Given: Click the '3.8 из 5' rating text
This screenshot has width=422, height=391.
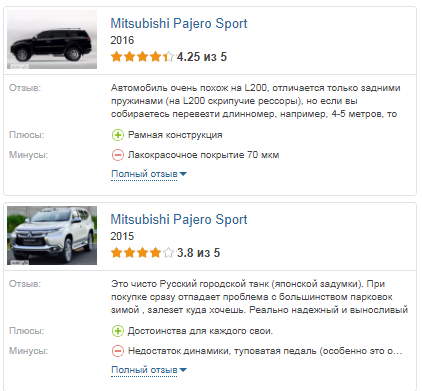Looking at the screenshot, I should coord(198,253).
